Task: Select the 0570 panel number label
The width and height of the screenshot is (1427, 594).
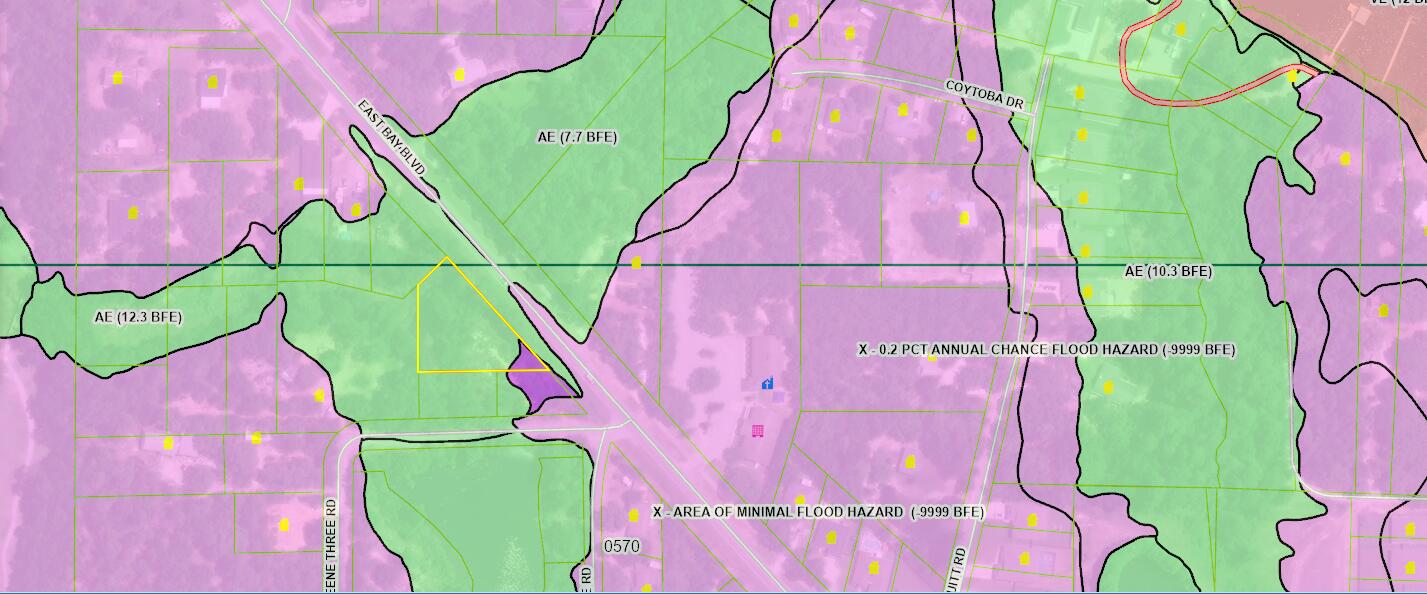Action: [621, 546]
